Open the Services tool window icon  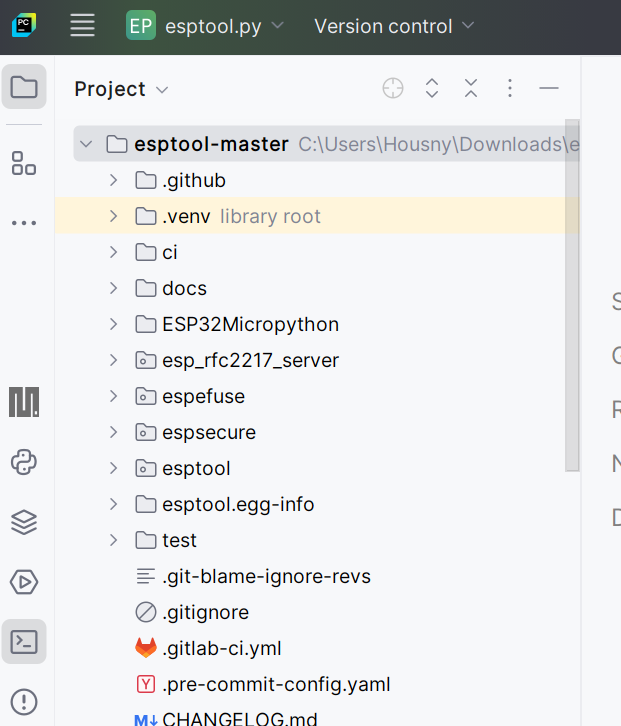(24, 582)
